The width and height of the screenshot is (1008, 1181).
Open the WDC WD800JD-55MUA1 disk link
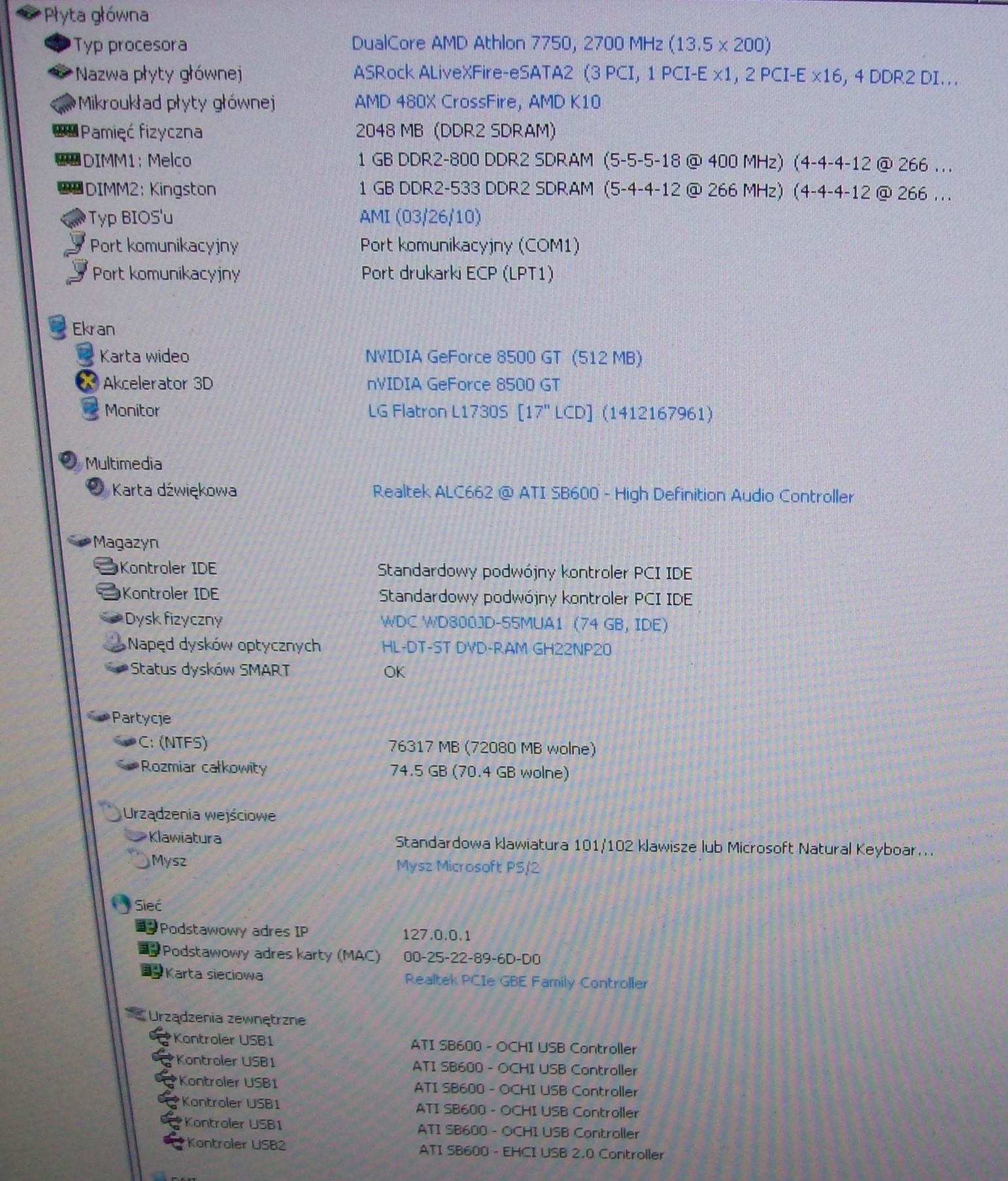point(524,624)
